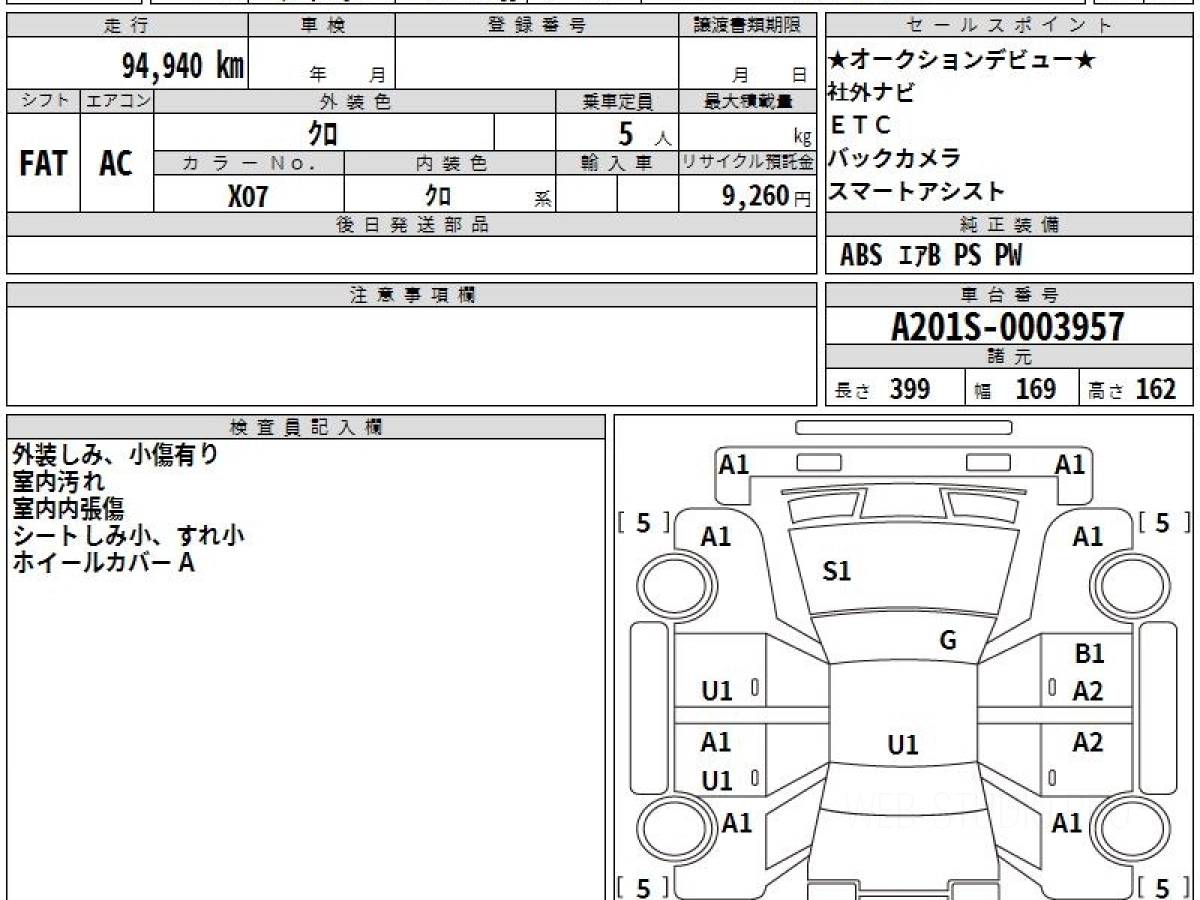Click the ★オークションデビュー★ line
The width and height of the screenshot is (1200, 900).
point(962,60)
